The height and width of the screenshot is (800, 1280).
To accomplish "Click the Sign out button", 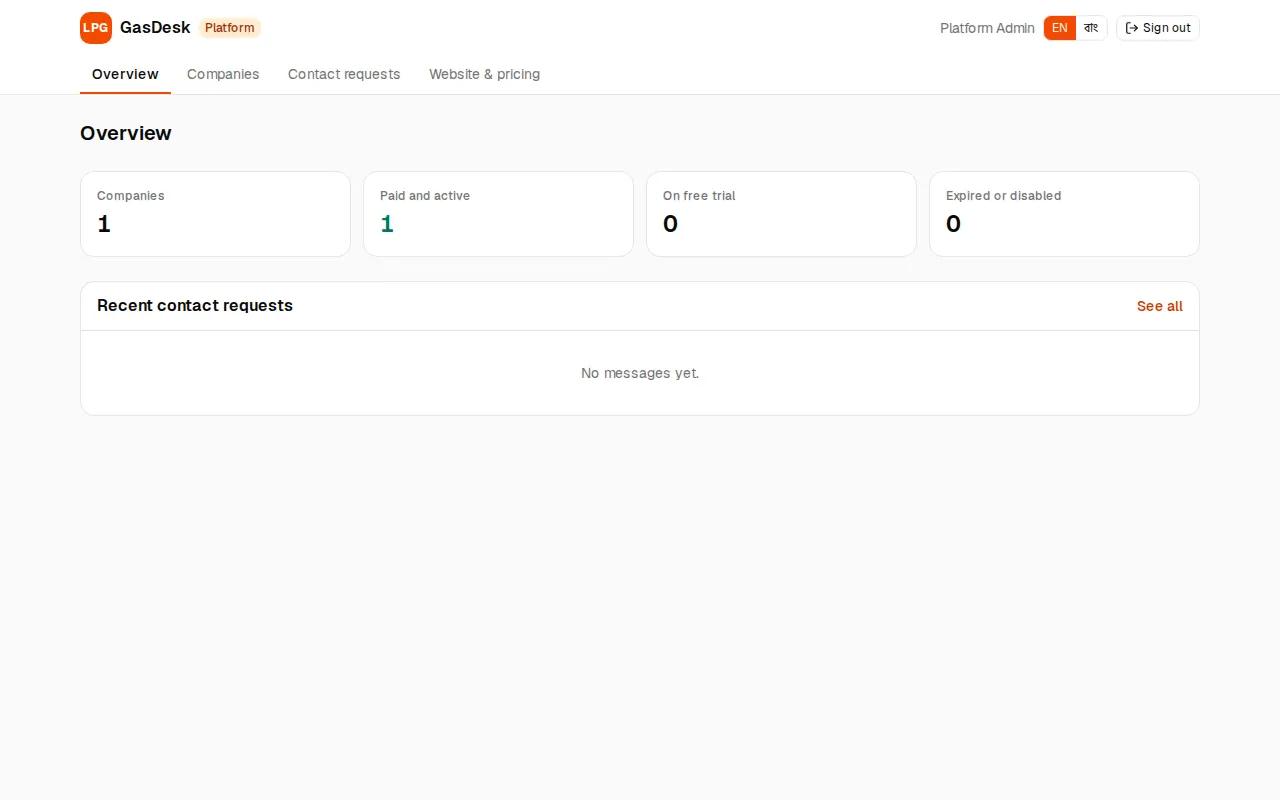I will [x=1158, y=28].
